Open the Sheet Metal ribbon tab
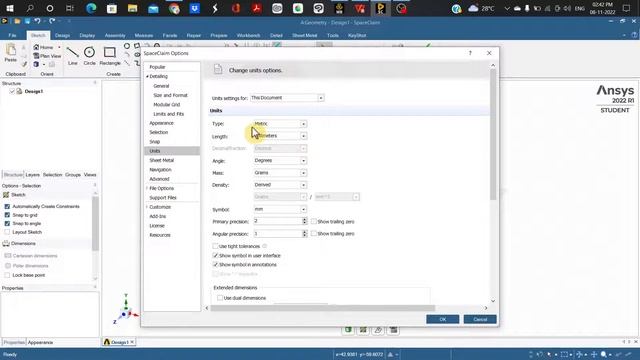This screenshot has width=640, height=360. pyautogui.click(x=304, y=36)
